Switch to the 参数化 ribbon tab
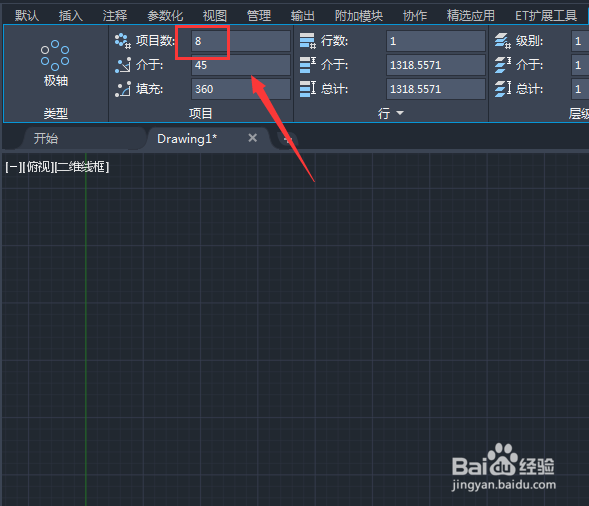This screenshot has width=589, height=506. [x=165, y=16]
